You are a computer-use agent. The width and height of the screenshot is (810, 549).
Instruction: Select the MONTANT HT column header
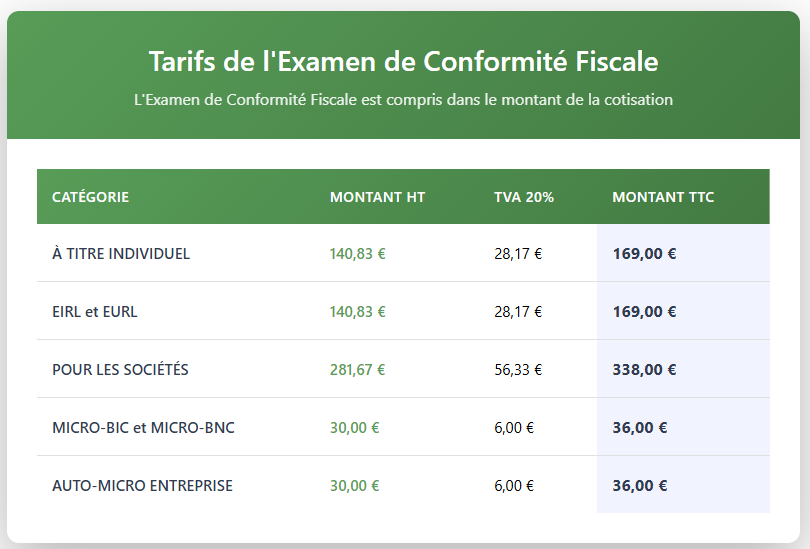[377, 197]
